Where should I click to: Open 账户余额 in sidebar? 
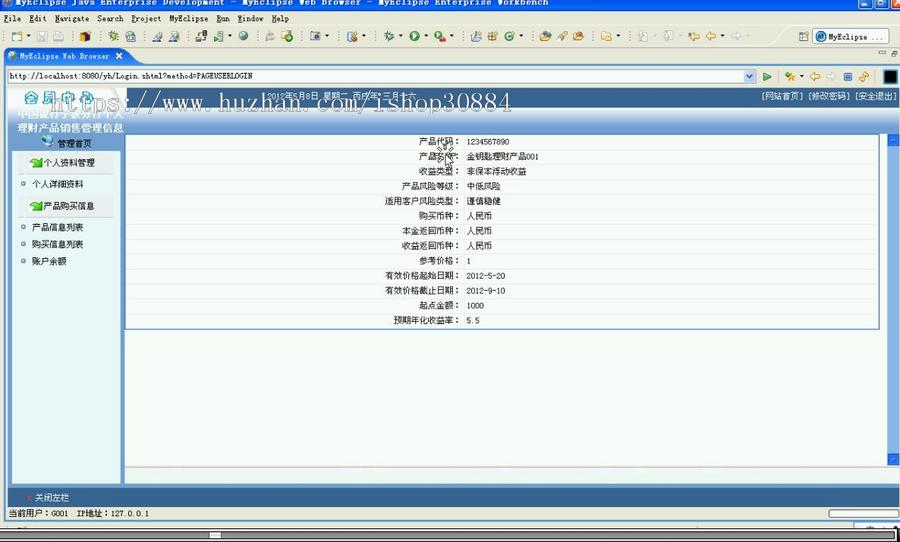click(x=49, y=261)
